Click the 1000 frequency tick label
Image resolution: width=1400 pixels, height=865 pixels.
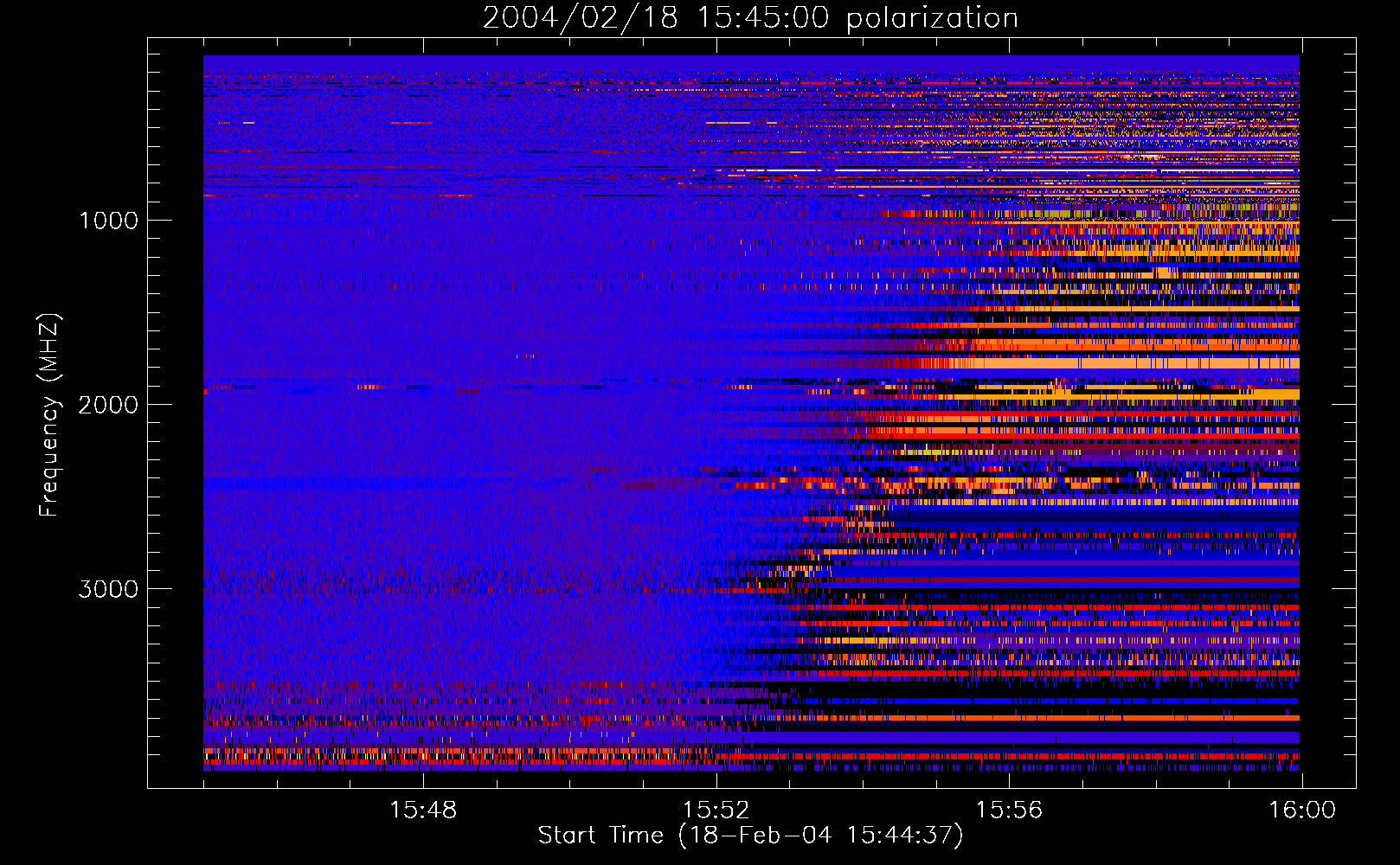(x=108, y=221)
